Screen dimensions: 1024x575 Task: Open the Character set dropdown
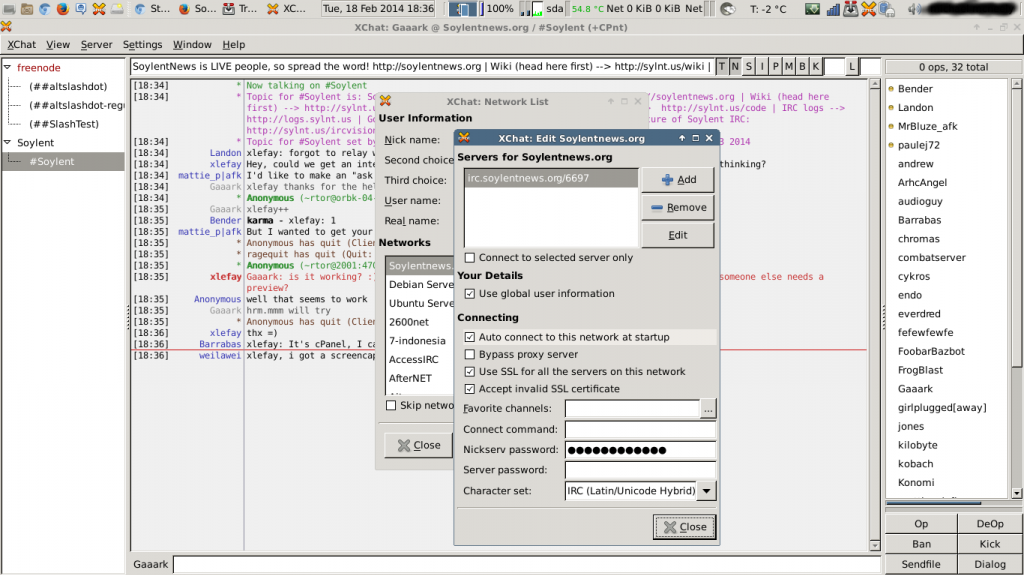(x=707, y=491)
